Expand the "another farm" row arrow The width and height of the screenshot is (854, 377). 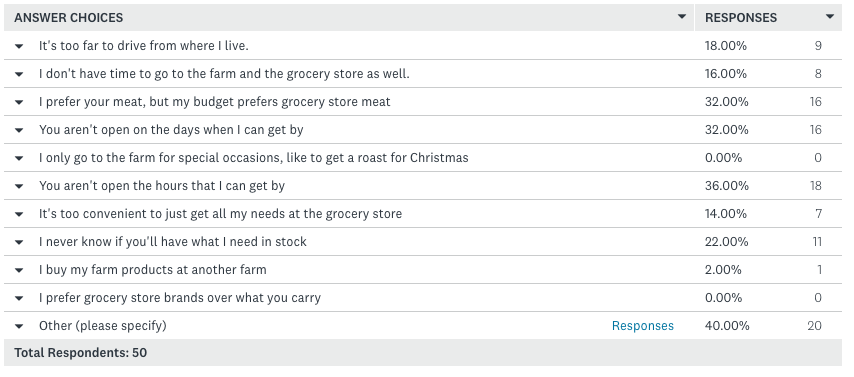click(x=19, y=270)
